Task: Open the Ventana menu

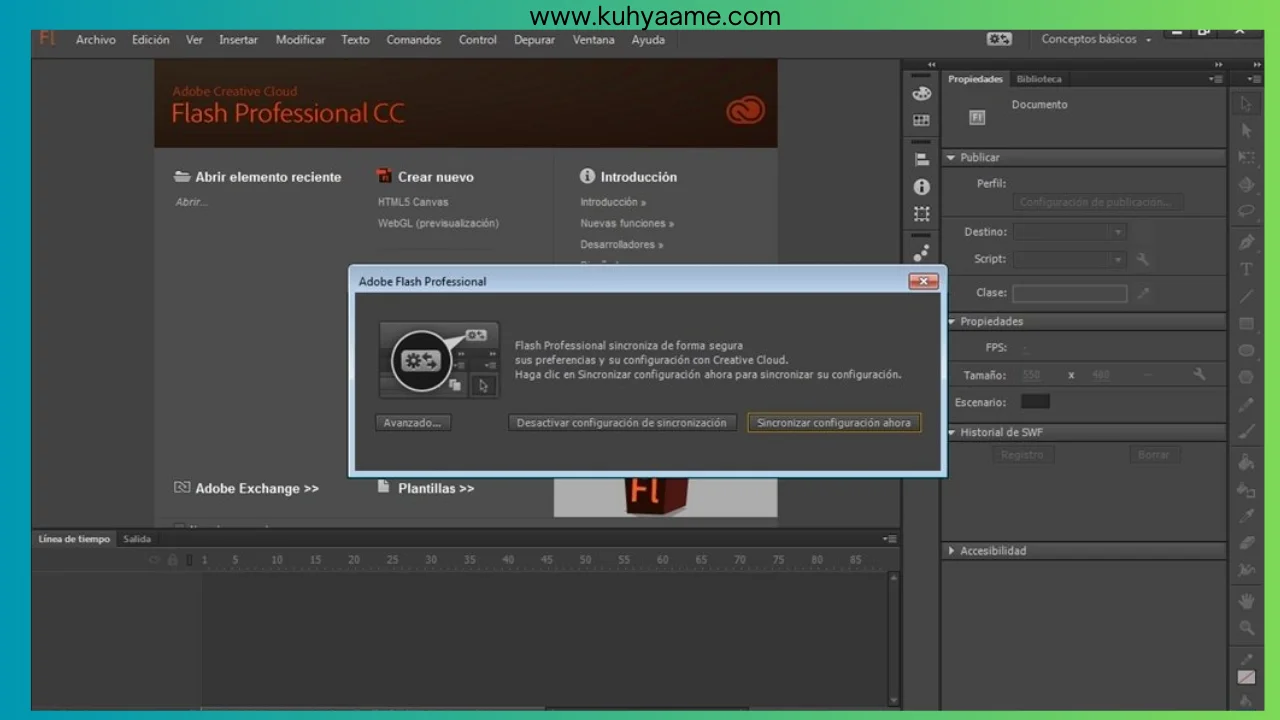Action: coord(594,40)
